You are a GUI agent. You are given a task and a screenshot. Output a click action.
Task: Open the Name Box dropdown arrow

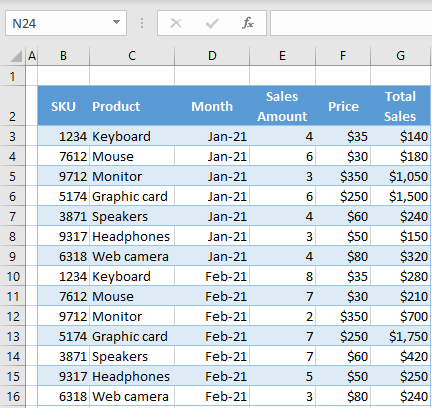pyautogui.click(x=116, y=22)
